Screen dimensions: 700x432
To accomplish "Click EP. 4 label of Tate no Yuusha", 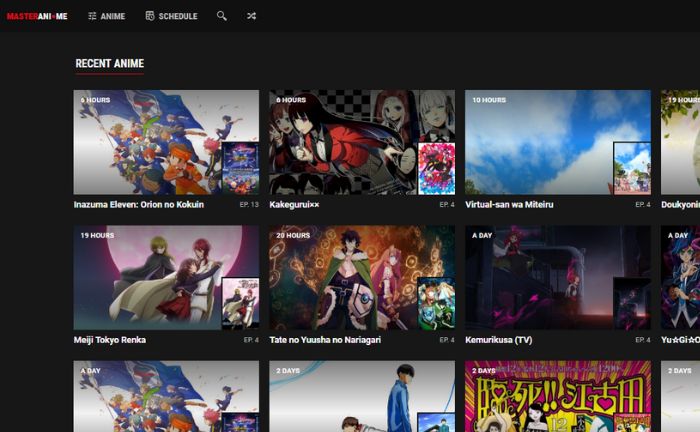I will point(447,340).
